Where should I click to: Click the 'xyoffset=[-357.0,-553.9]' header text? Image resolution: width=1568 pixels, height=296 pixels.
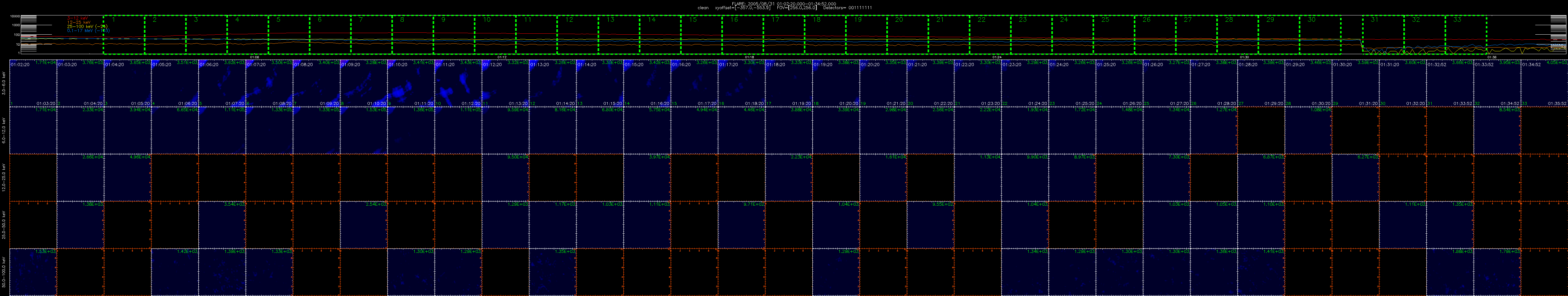coord(743,7)
